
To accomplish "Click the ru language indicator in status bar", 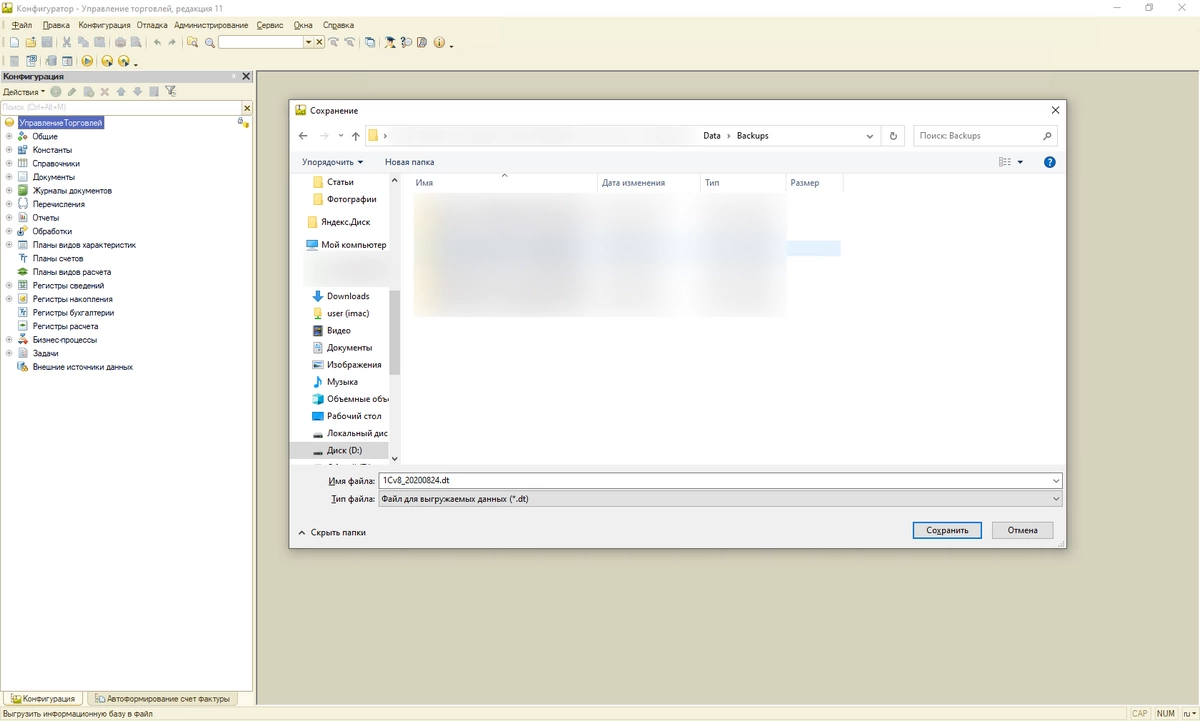I will (1188, 714).
